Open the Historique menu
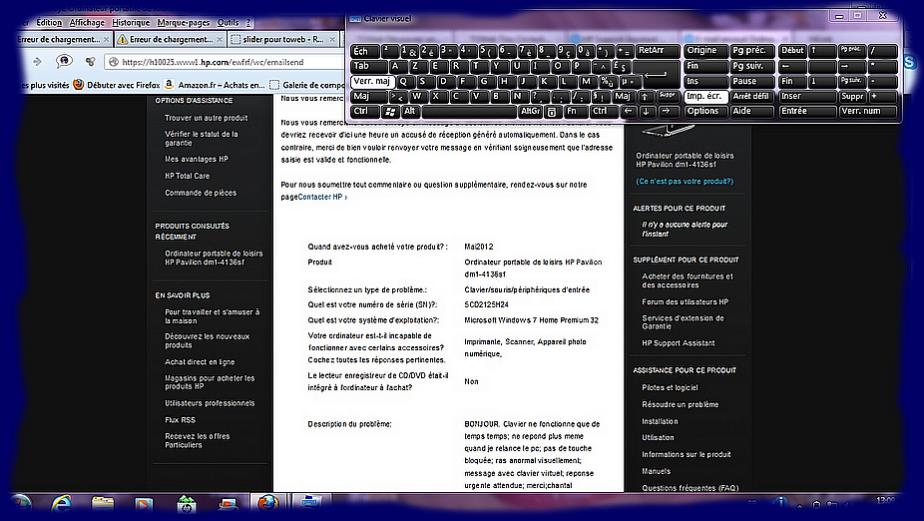The height and width of the screenshot is (521, 924). point(131,22)
